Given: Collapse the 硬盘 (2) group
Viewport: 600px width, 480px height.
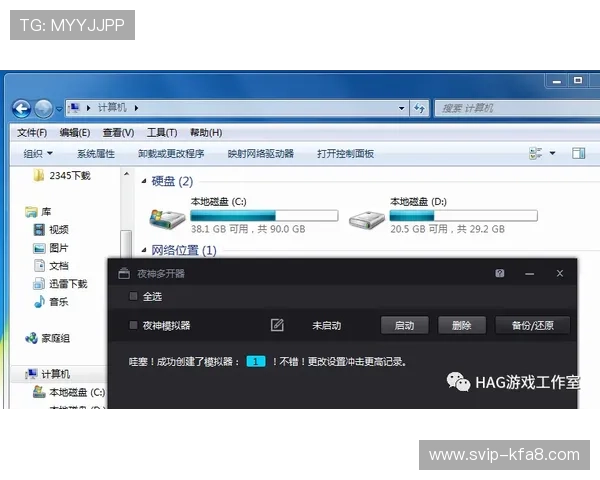Looking at the screenshot, I should 144,181.
